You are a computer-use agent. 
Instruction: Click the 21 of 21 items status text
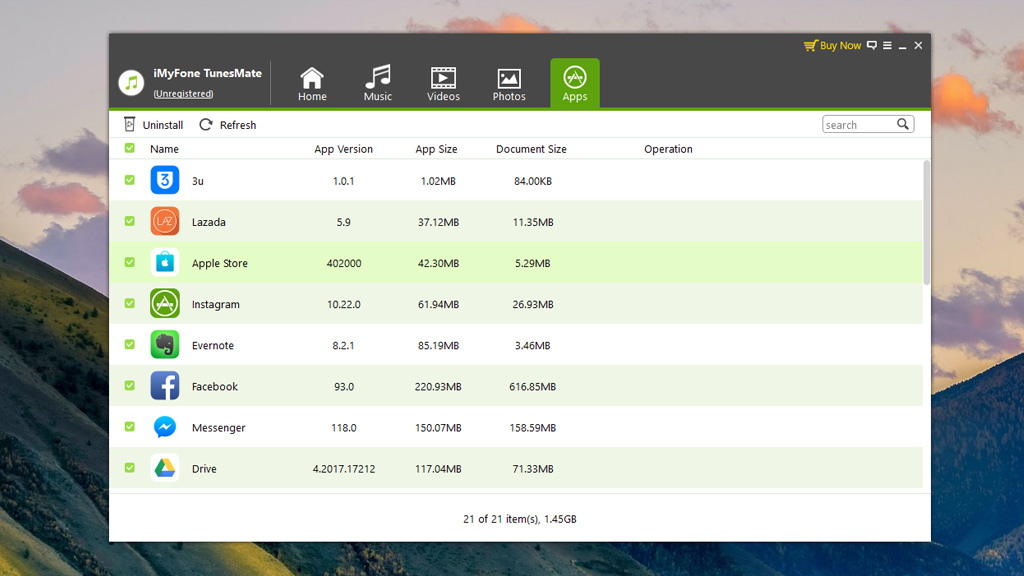[x=519, y=519]
